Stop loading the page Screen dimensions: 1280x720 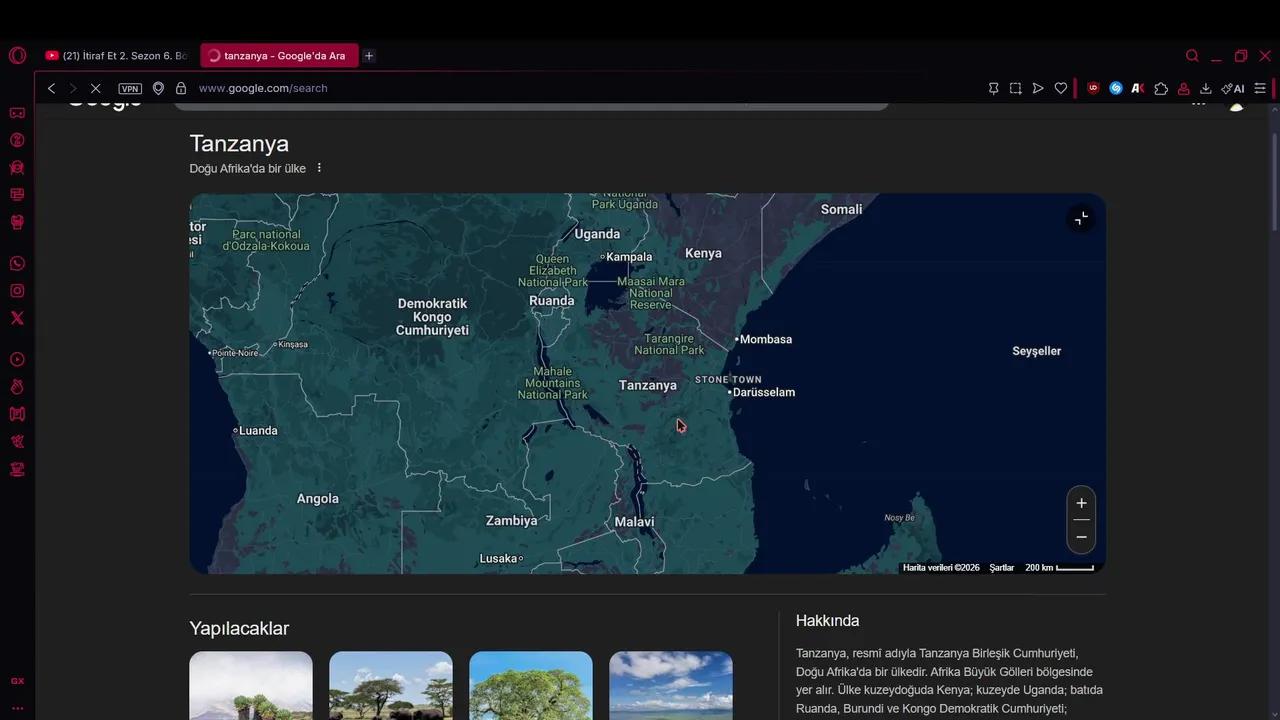coord(96,88)
